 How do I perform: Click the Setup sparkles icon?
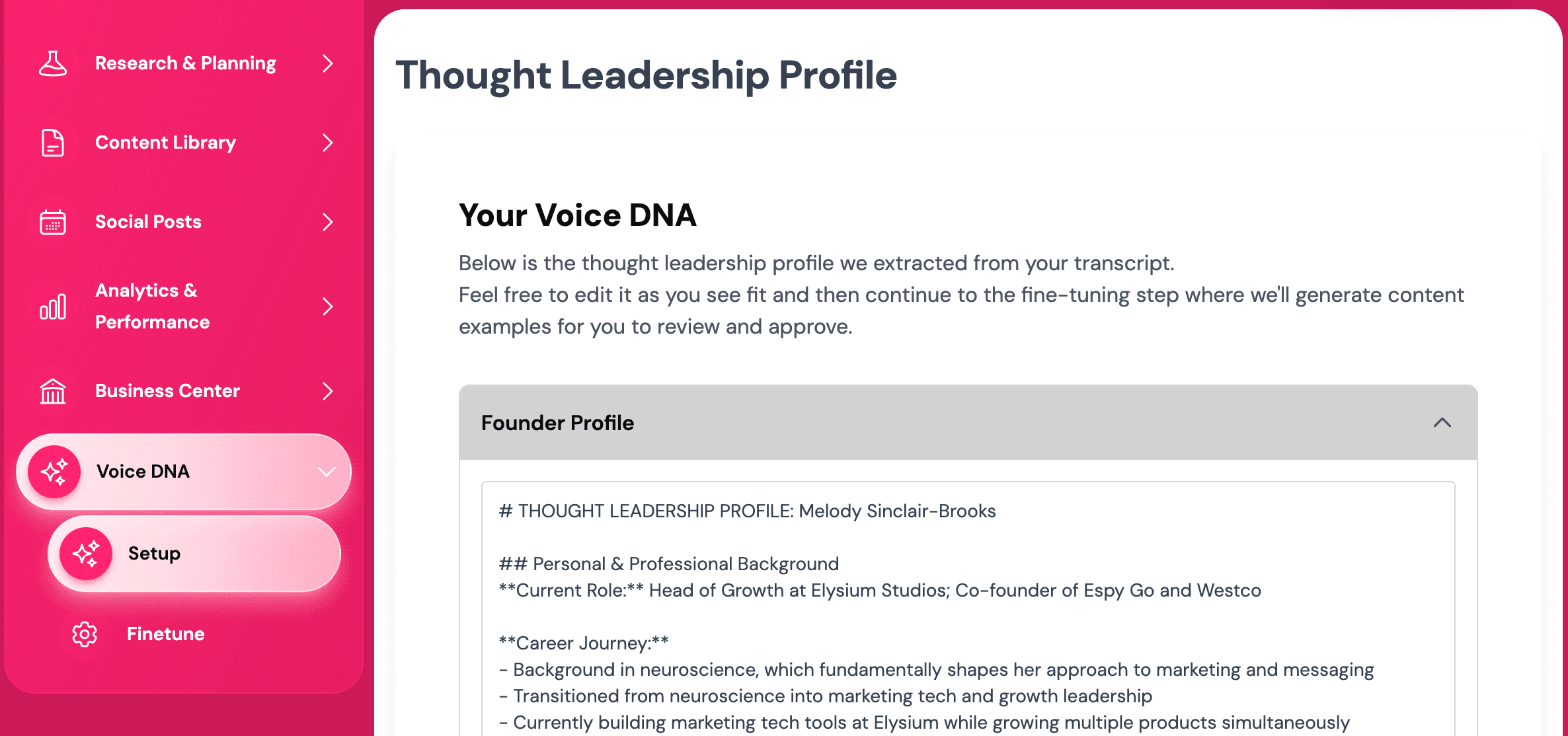click(86, 554)
